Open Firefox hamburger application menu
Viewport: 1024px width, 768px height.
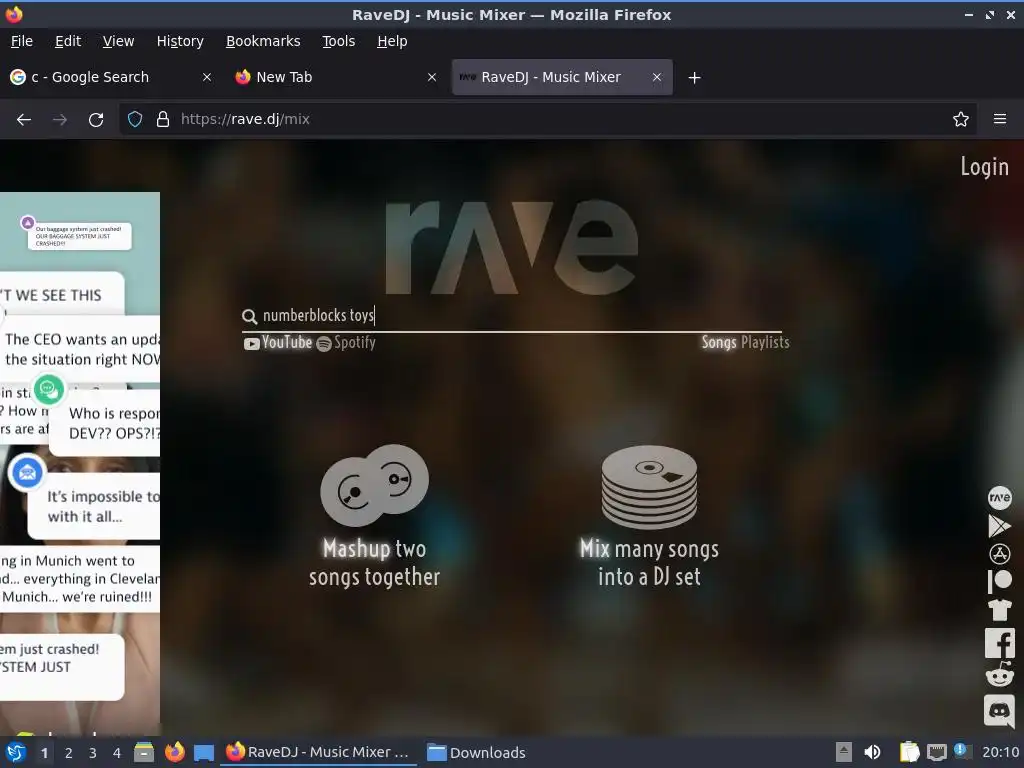tap(999, 120)
